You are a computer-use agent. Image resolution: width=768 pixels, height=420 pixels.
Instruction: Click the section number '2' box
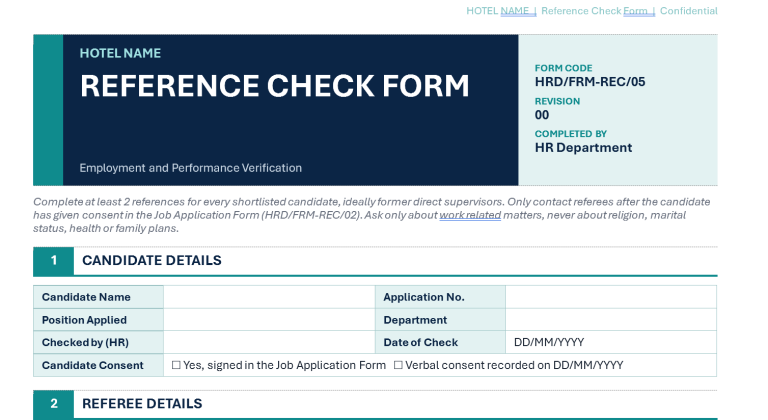54,404
